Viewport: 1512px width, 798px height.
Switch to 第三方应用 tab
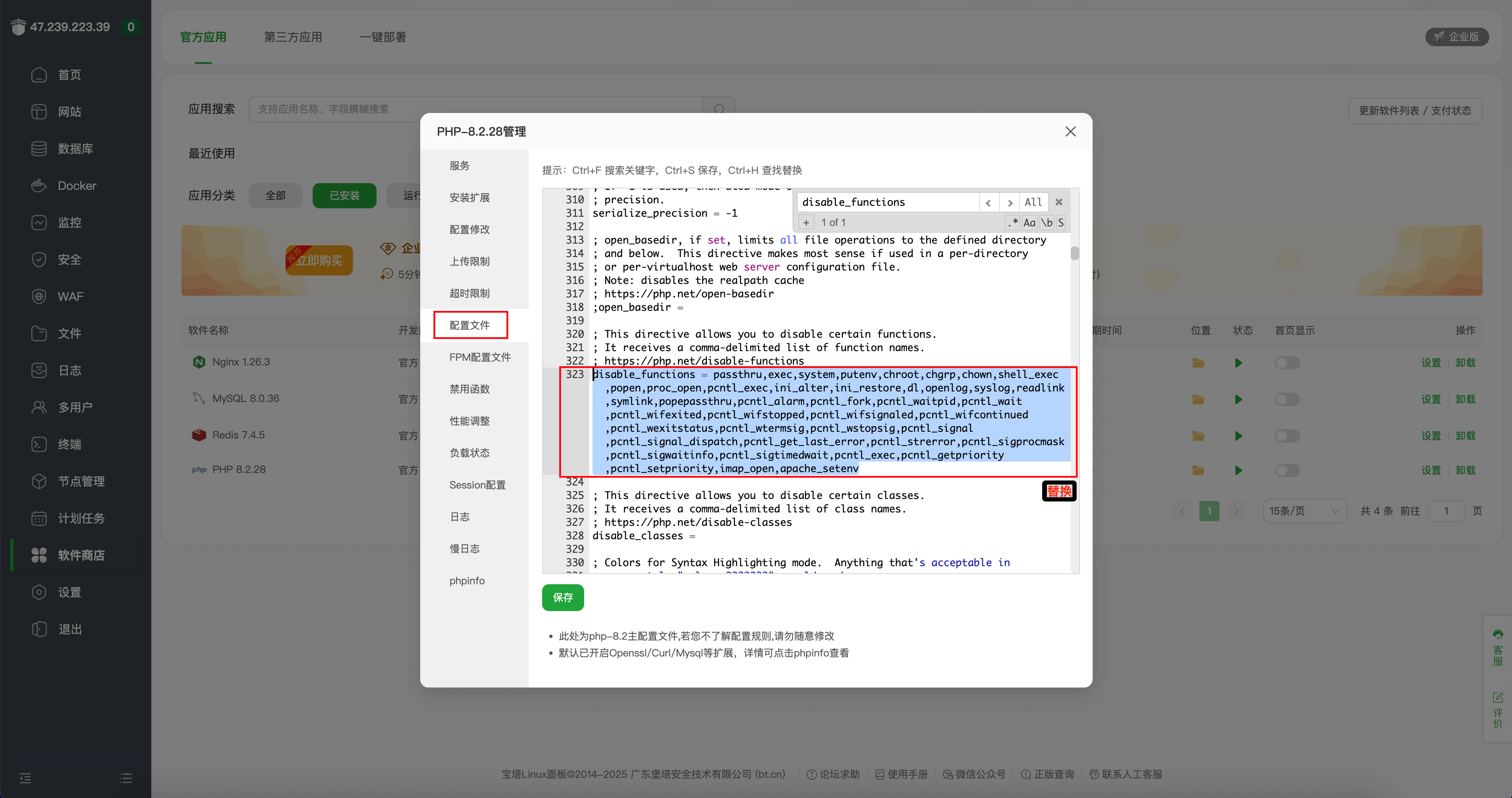pyautogui.click(x=293, y=37)
